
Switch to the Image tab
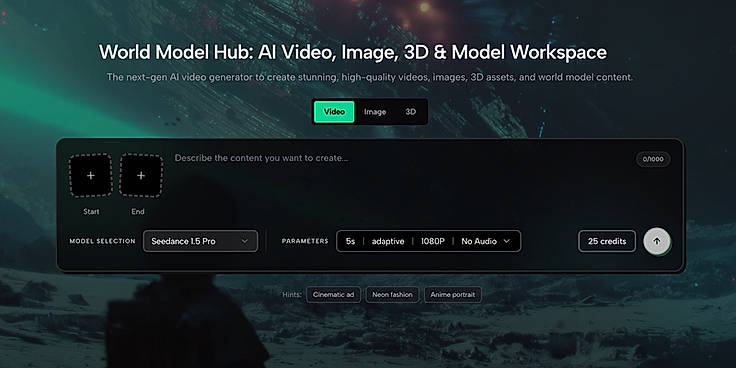(x=375, y=112)
